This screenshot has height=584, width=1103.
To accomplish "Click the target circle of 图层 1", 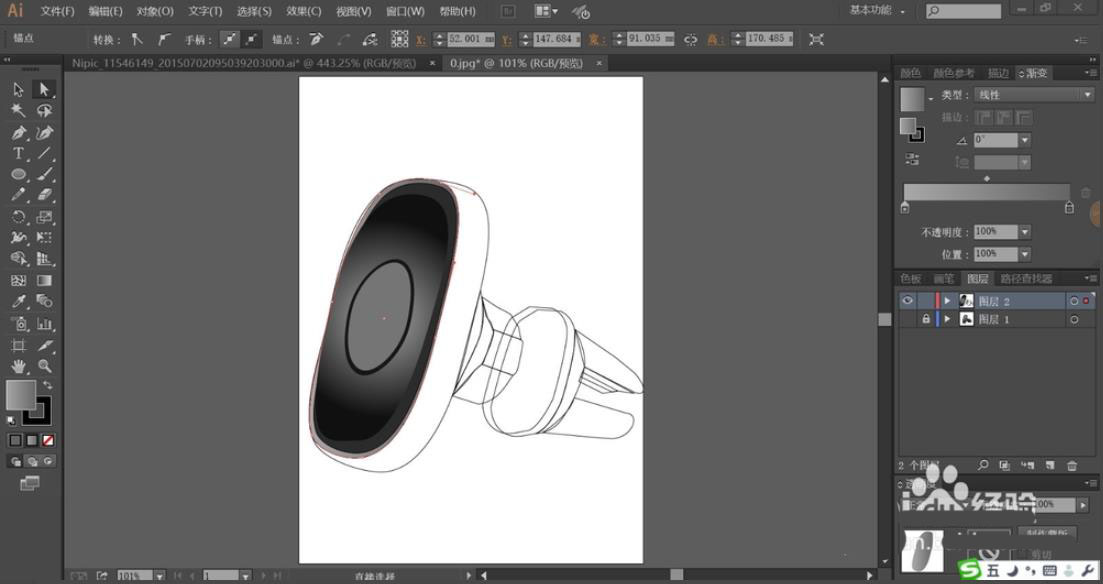I will pos(1074,319).
